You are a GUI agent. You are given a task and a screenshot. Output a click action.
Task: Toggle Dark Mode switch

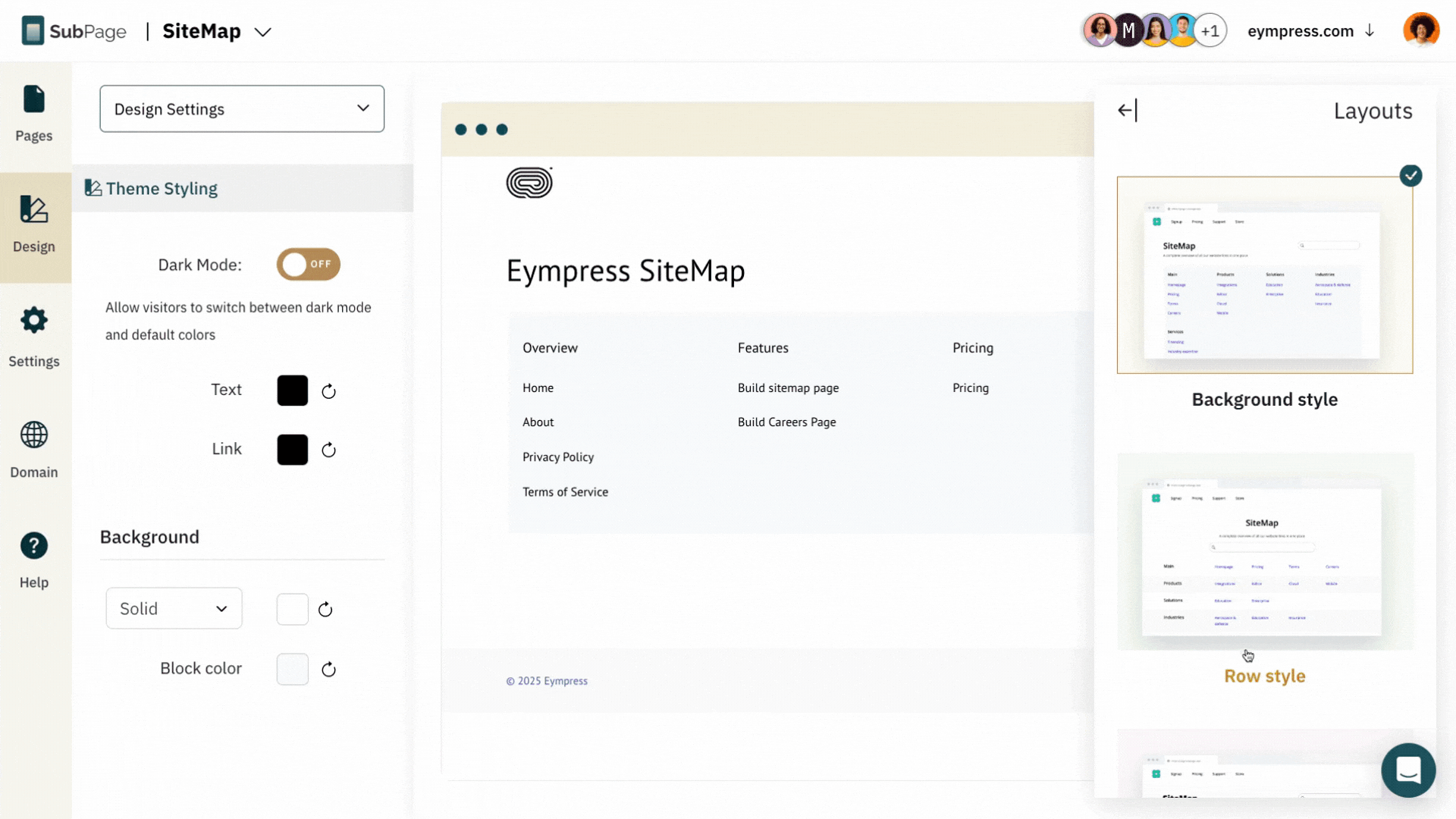click(x=308, y=265)
